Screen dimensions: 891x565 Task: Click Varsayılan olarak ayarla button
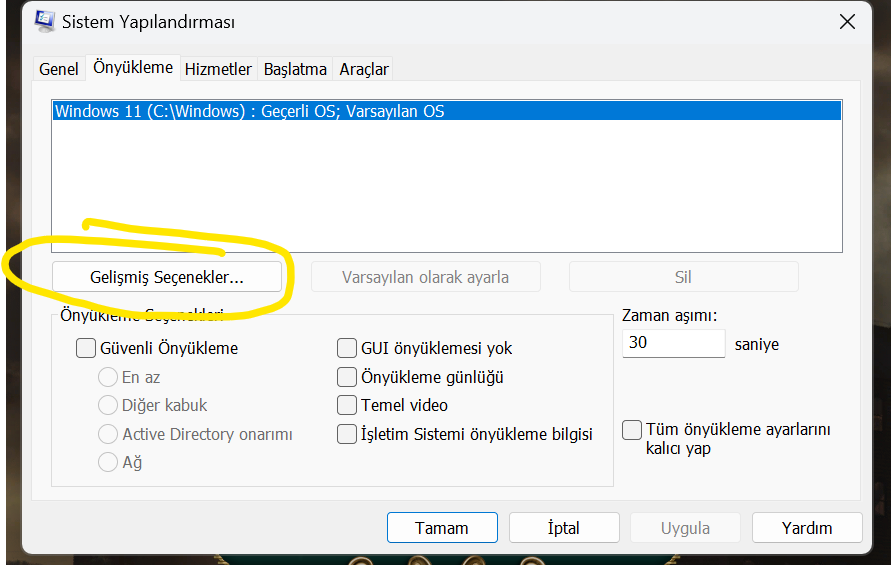[x=426, y=277]
